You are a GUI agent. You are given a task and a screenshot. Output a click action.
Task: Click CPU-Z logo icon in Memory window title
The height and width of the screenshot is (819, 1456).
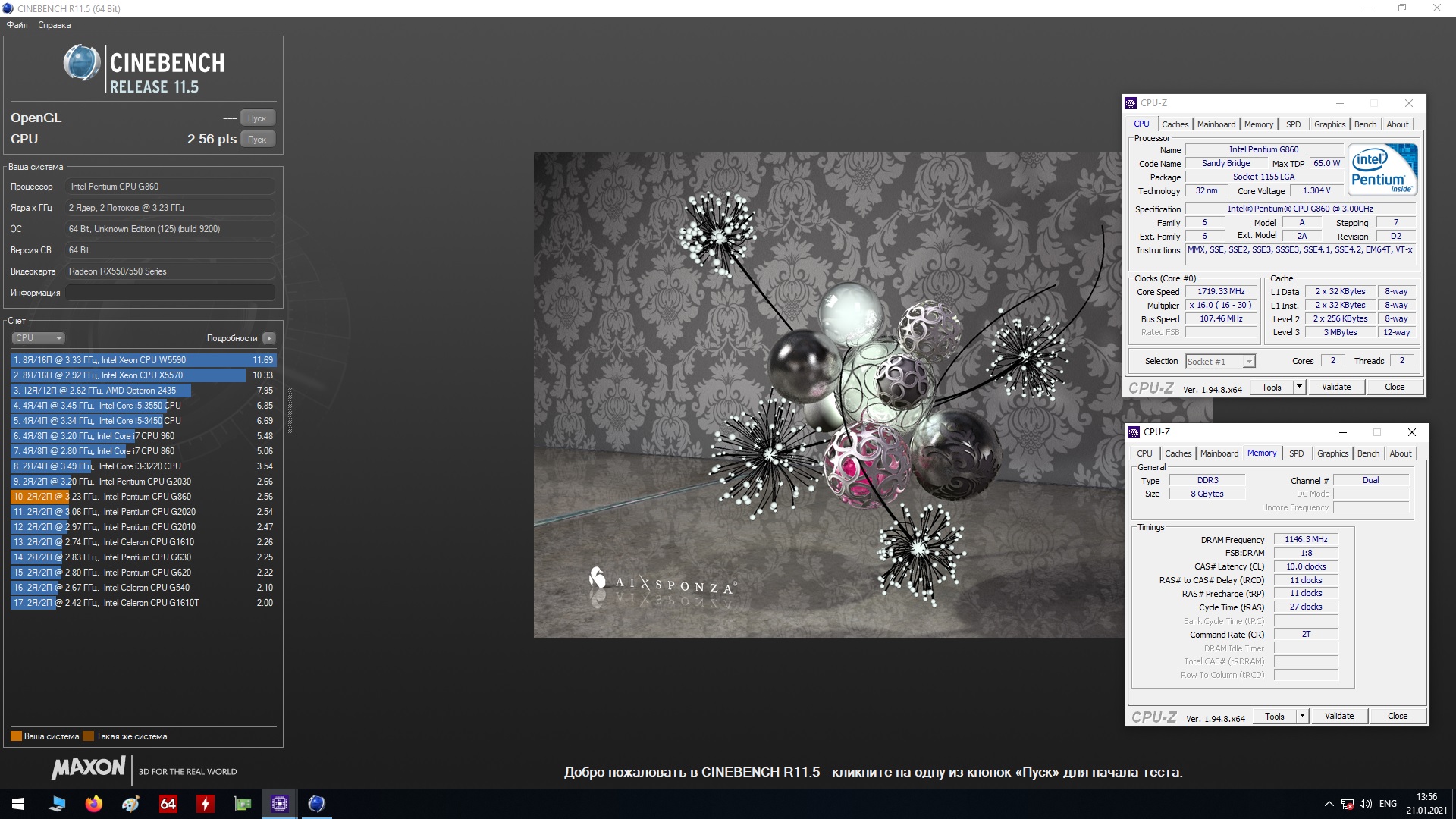[1134, 432]
